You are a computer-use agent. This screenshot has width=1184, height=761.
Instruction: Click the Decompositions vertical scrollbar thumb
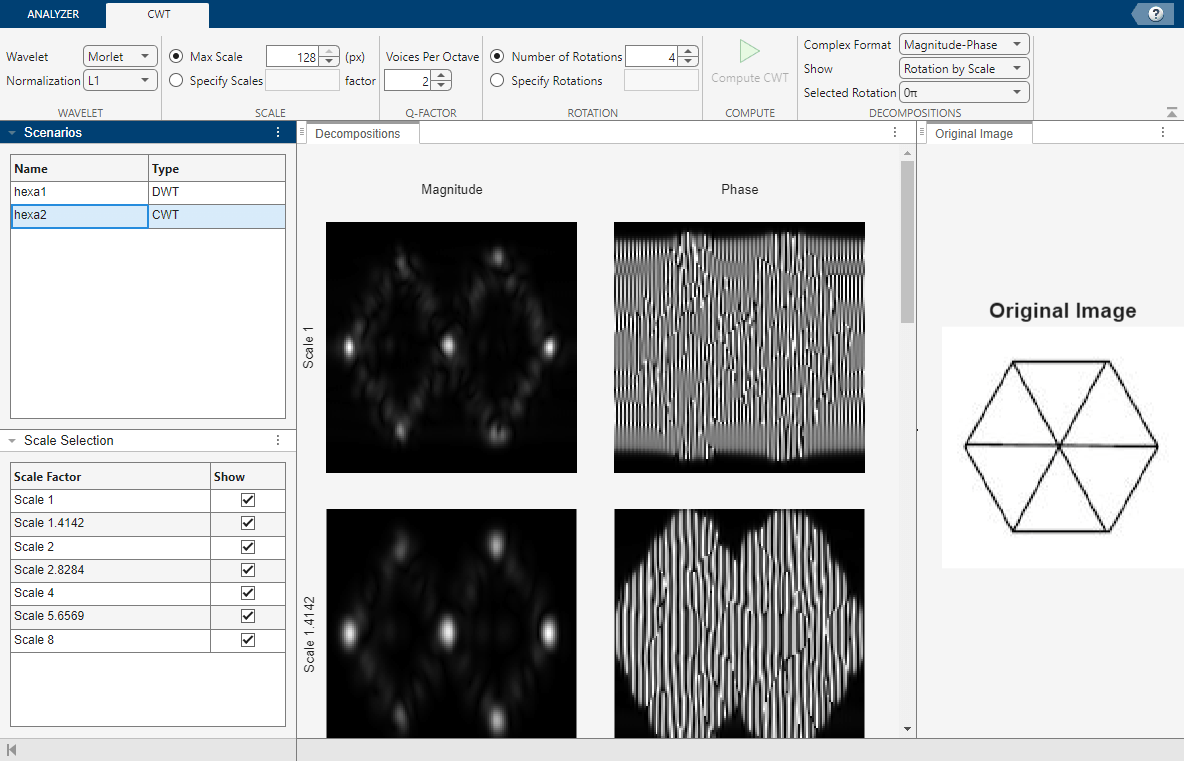click(907, 240)
